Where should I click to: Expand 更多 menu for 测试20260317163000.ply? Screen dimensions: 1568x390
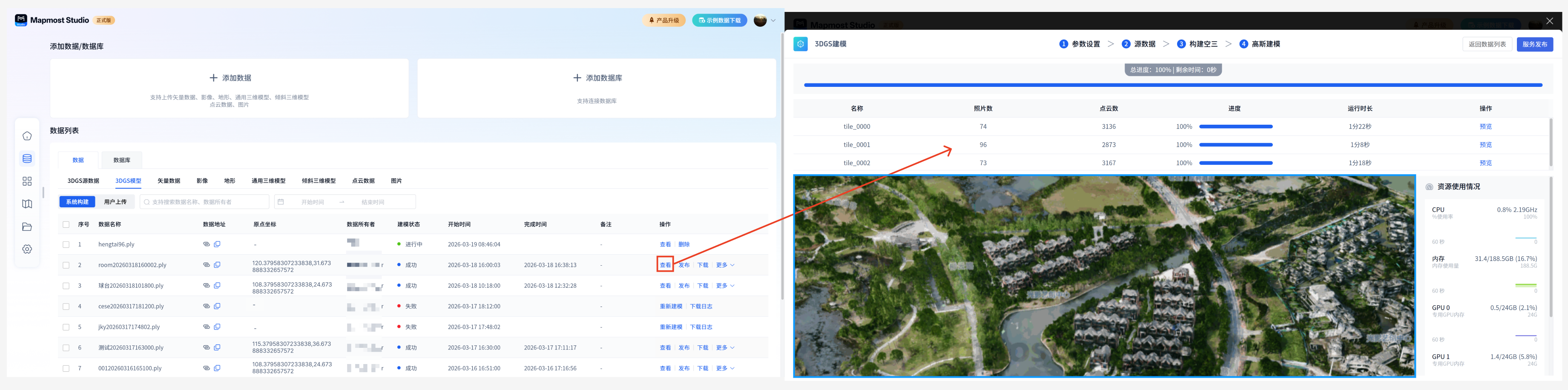(725, 348)
